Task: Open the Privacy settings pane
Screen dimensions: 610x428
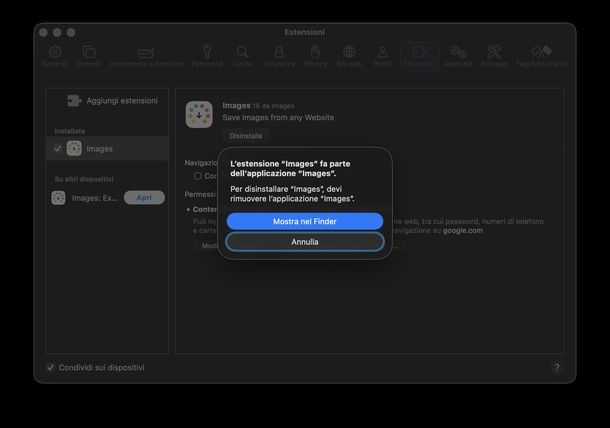Action: (x=315, y=56)
